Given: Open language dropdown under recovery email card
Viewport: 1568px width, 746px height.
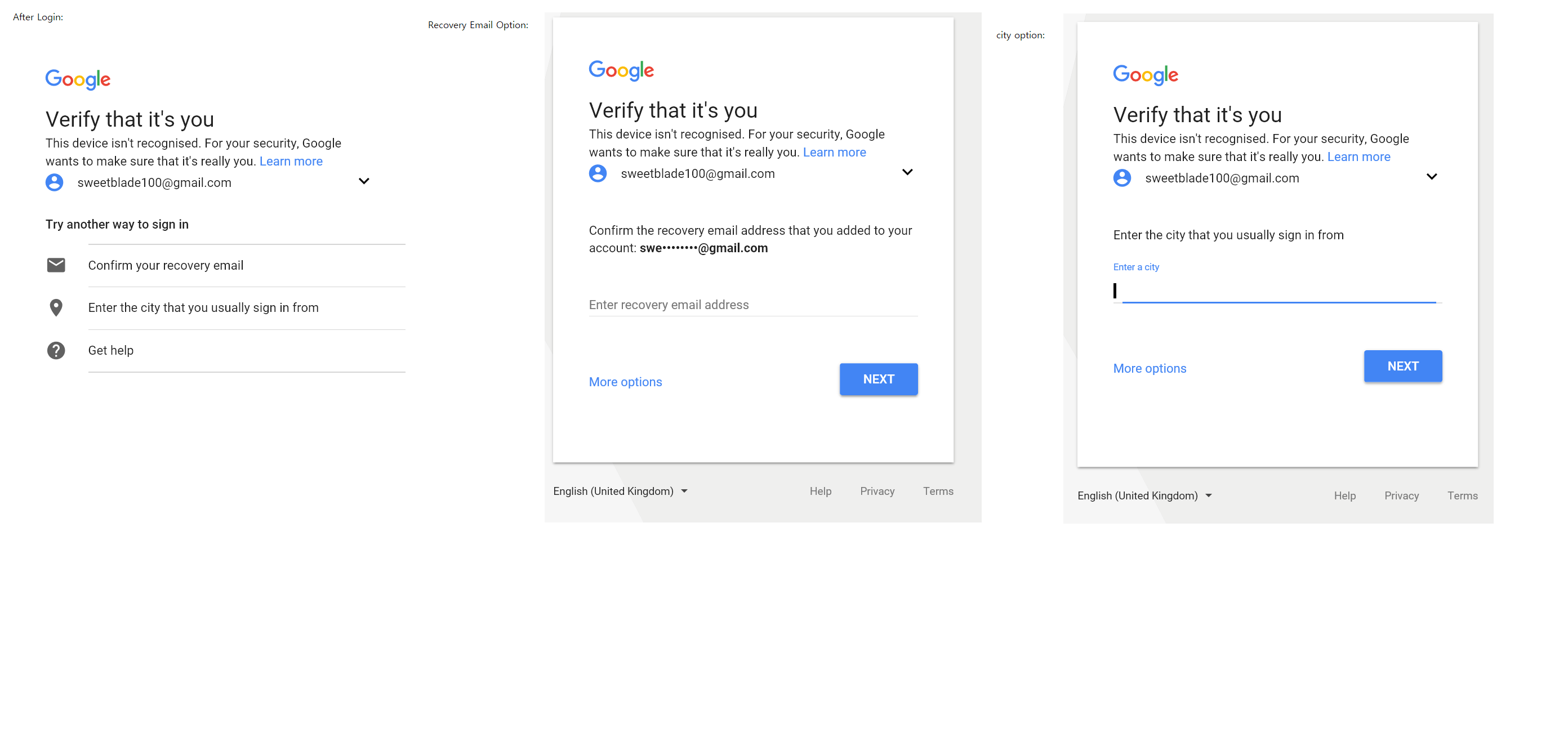Looking at the screenshot, I should pyautogui.click(x=620, y=491).
